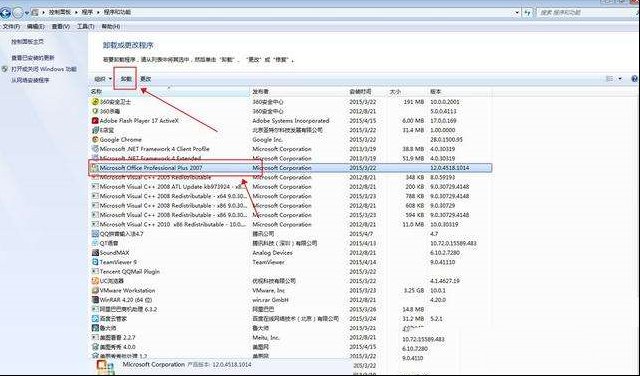Click the Google Chrome program icon
The image size is (640, 376).
[x=95, y=140]
